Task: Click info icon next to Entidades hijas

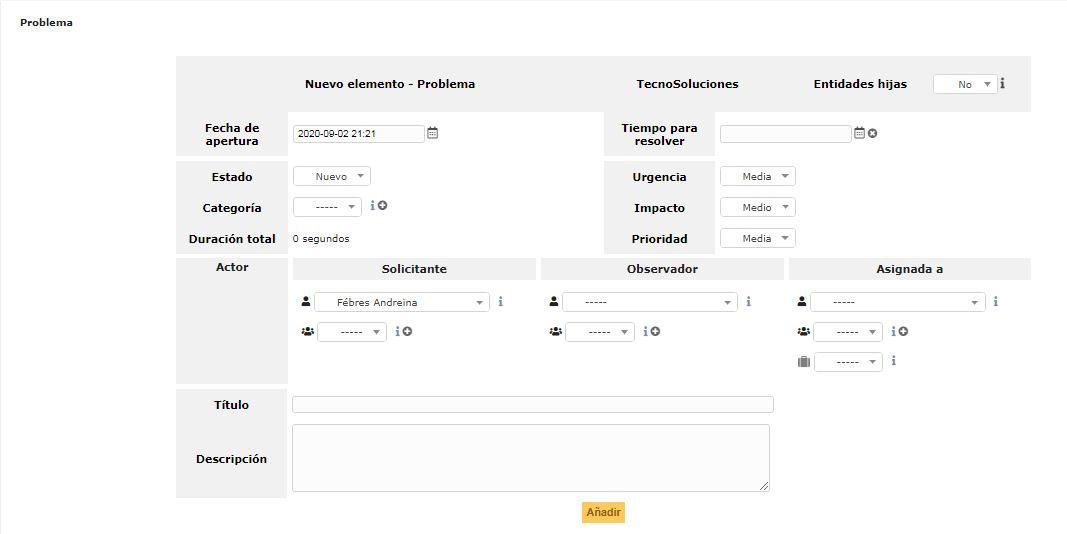Action: 1002,84
